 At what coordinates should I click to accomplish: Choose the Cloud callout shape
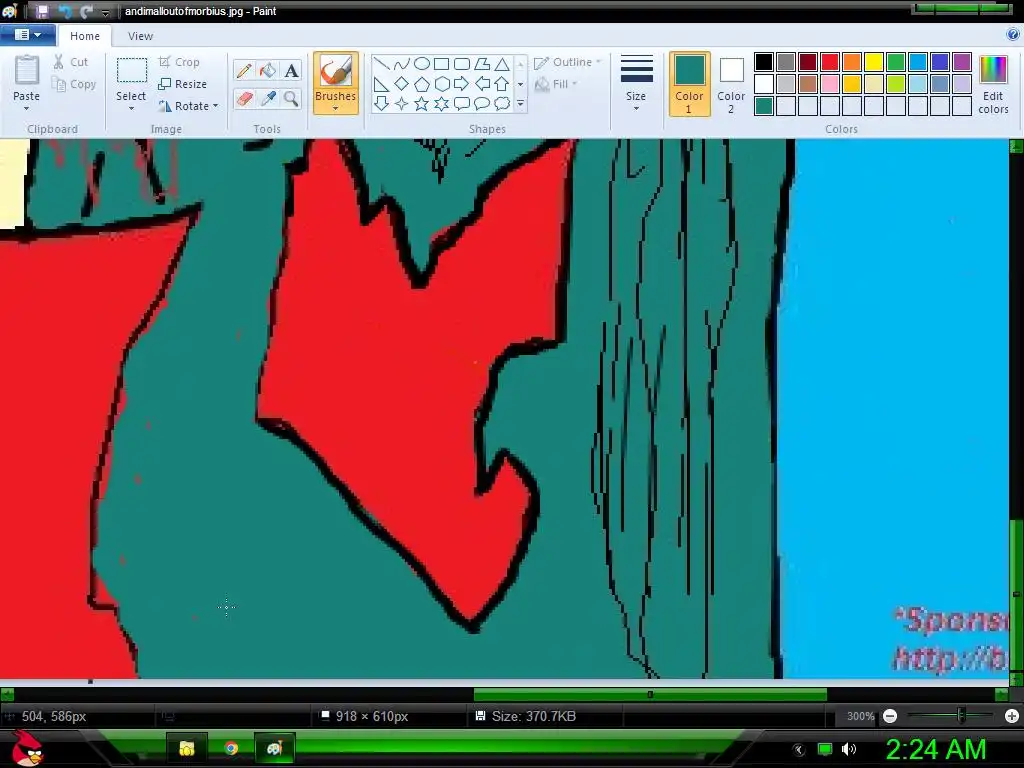[x=502, y=103]
